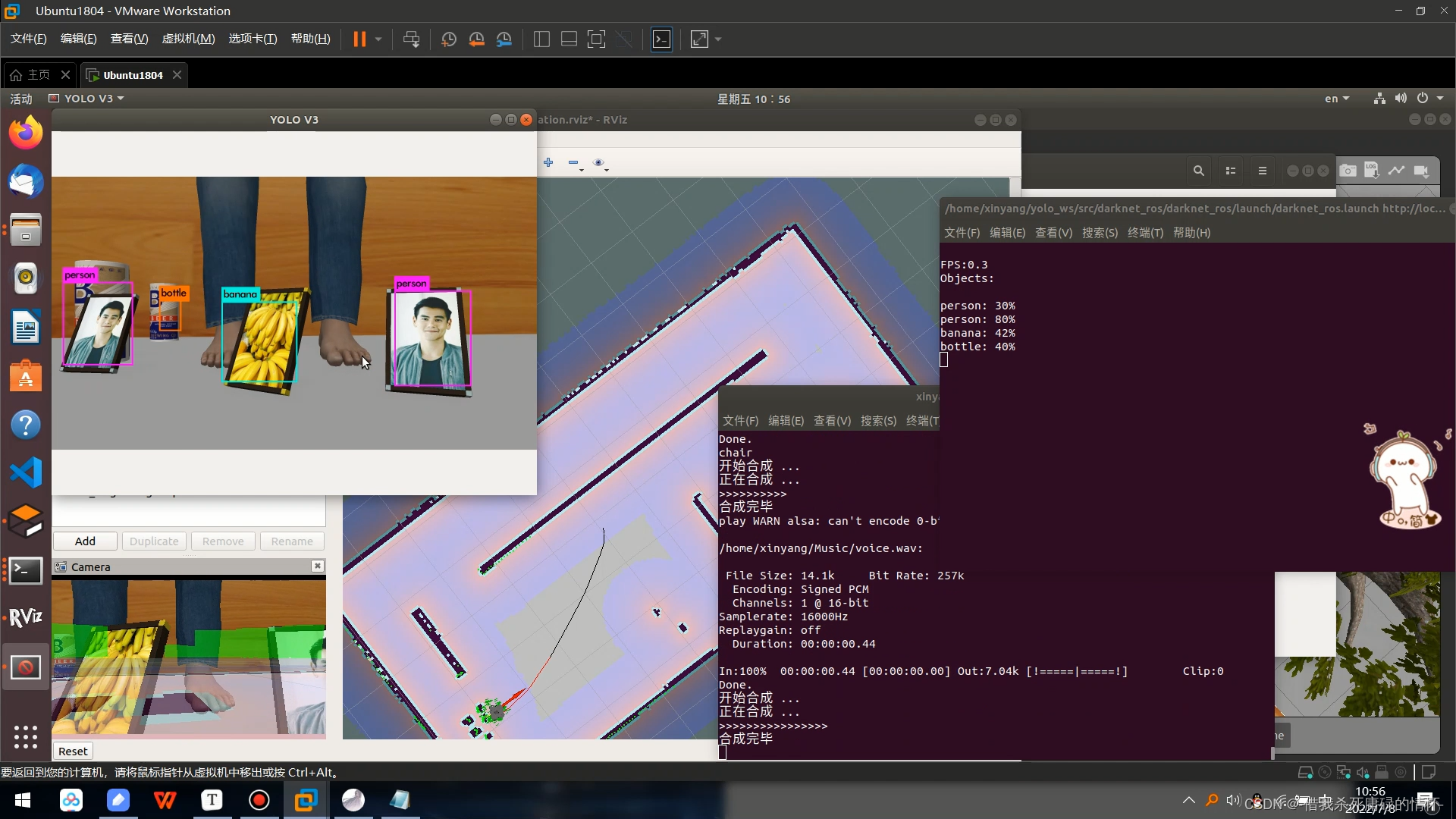Open the en input language dropdown

(x=1337, y=99)
